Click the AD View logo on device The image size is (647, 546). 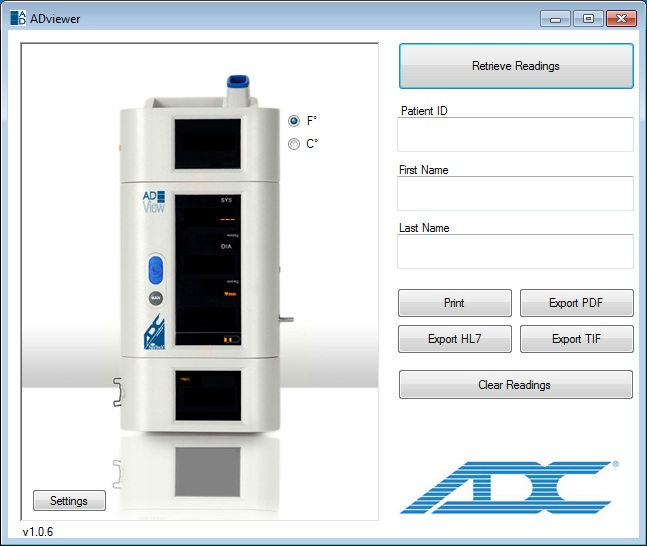click(x=154, y=202)
